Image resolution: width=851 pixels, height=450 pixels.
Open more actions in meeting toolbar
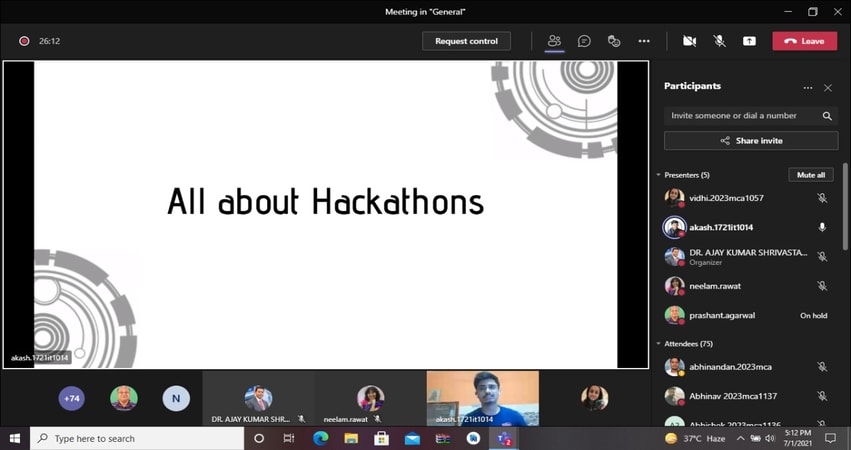(644, 41)
